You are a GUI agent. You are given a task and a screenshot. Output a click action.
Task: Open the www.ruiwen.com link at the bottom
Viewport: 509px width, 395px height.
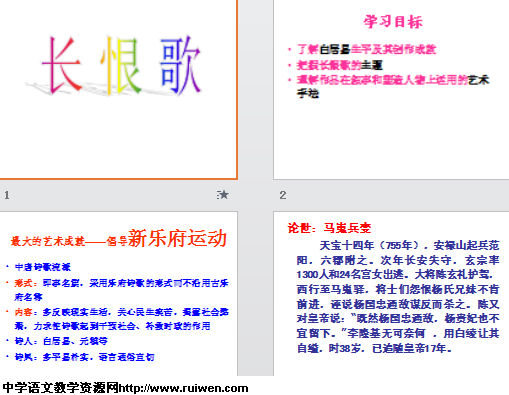[x=183, y=388]
